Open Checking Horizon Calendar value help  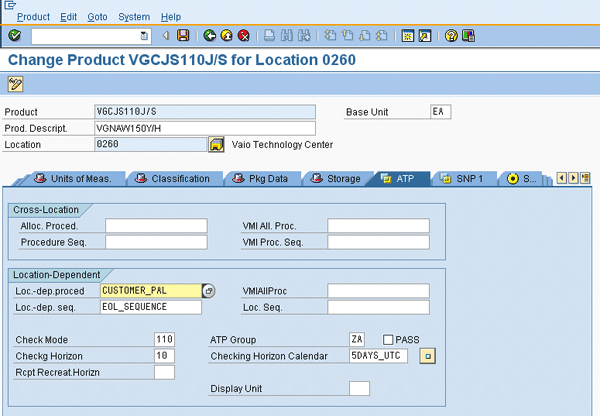[x=426, y=356]
